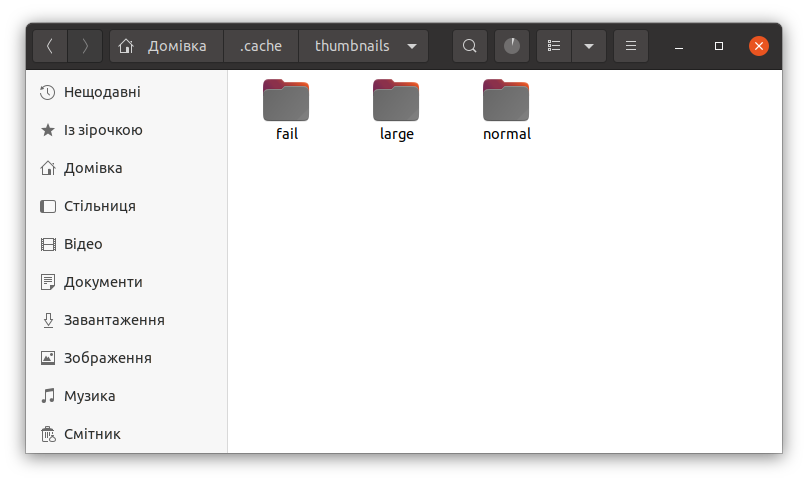This screenshot has height=482, width=808.
Task: Select Із зірочкою starred items
Action: 103,130
